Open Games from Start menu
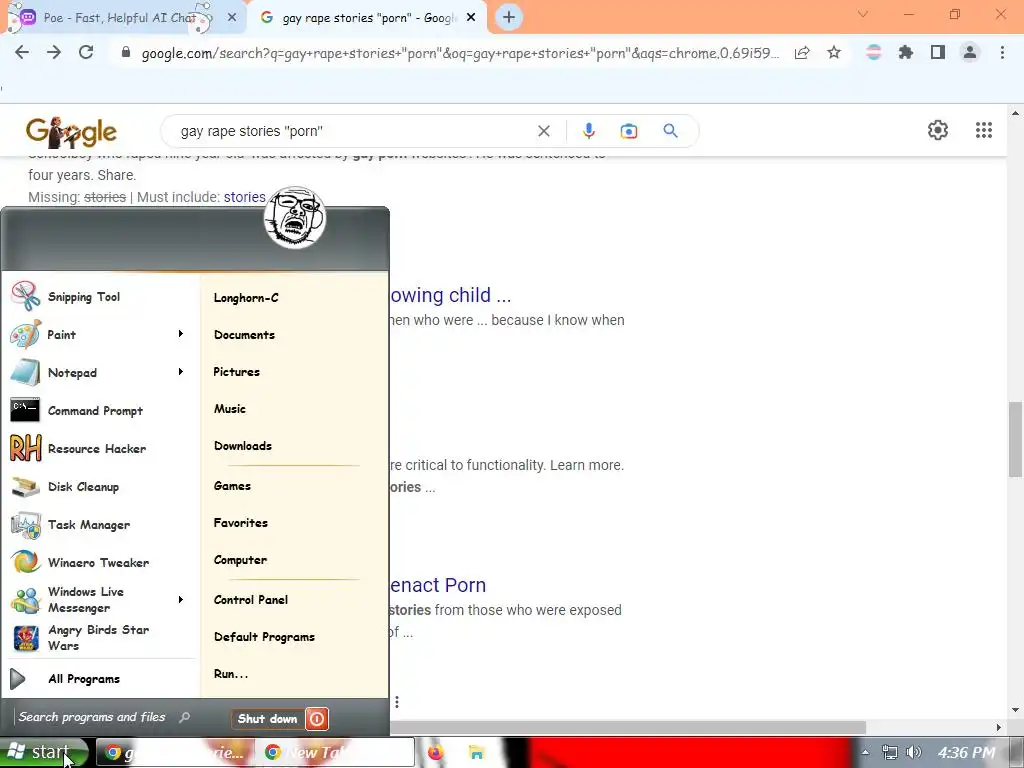 232,486
